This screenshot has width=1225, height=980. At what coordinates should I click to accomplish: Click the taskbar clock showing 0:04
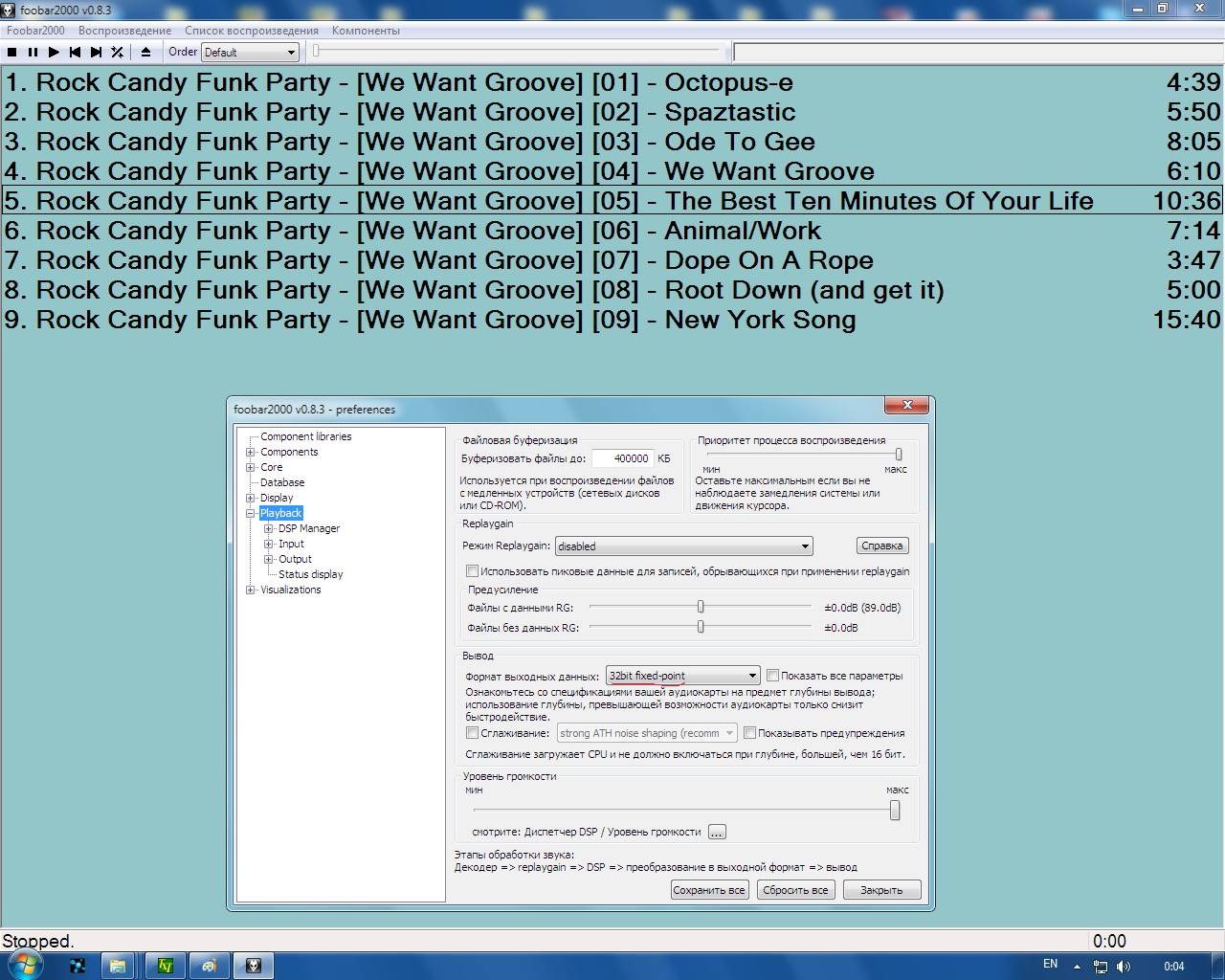pyautogui.click(x=1174, y=967)
